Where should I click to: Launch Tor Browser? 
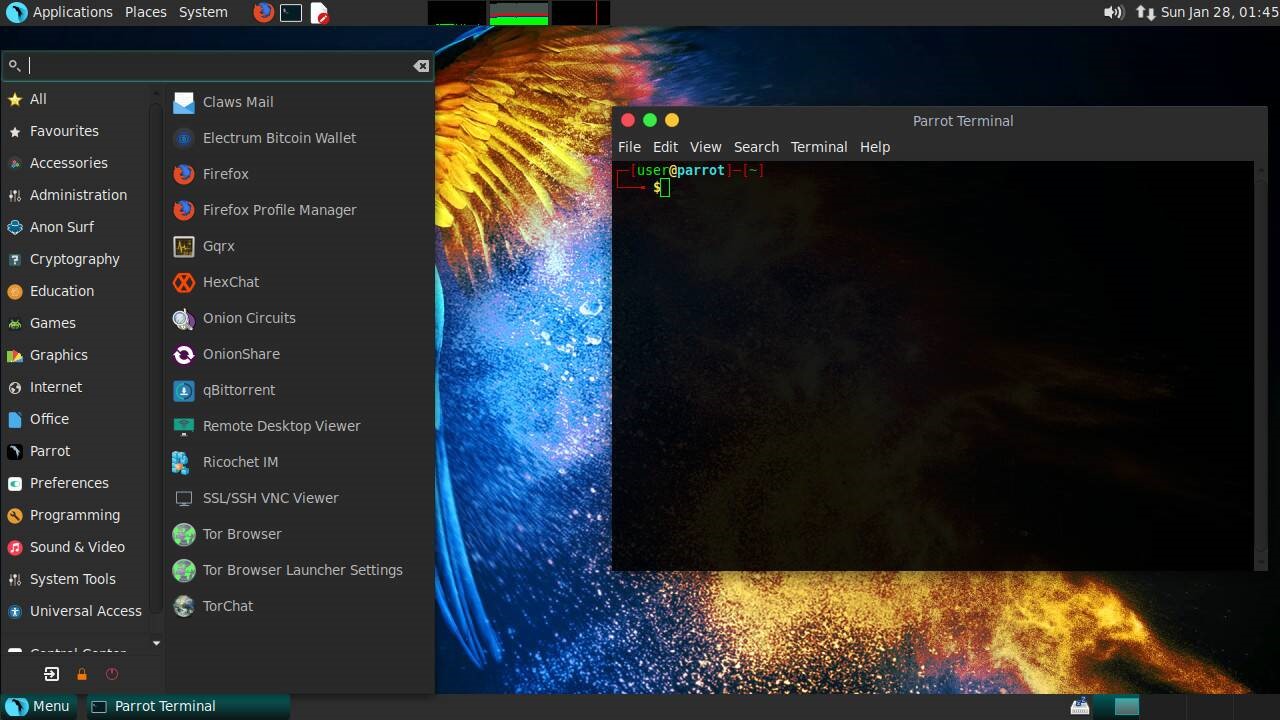241,534
